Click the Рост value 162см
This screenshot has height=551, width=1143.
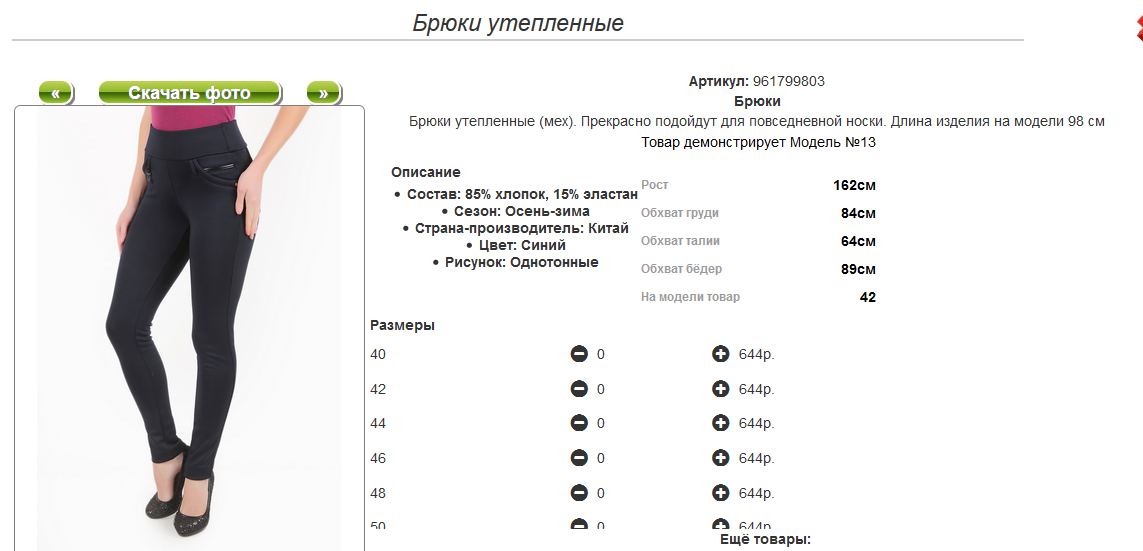click(854, 185)
